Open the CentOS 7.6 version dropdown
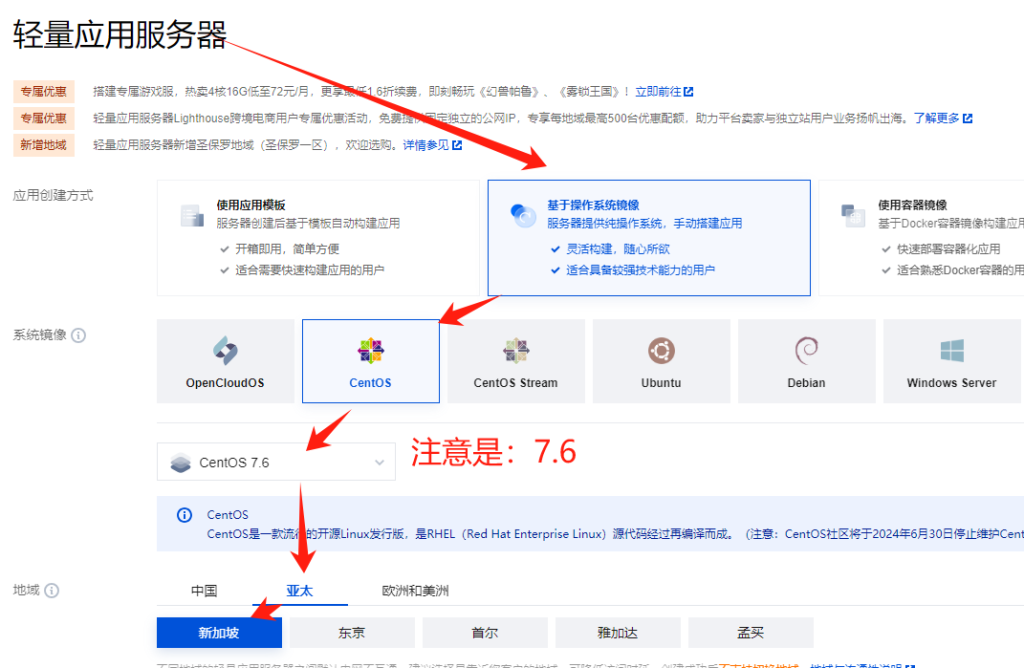The height and width of the screenshot is (668, 1024). pos(276,462)
